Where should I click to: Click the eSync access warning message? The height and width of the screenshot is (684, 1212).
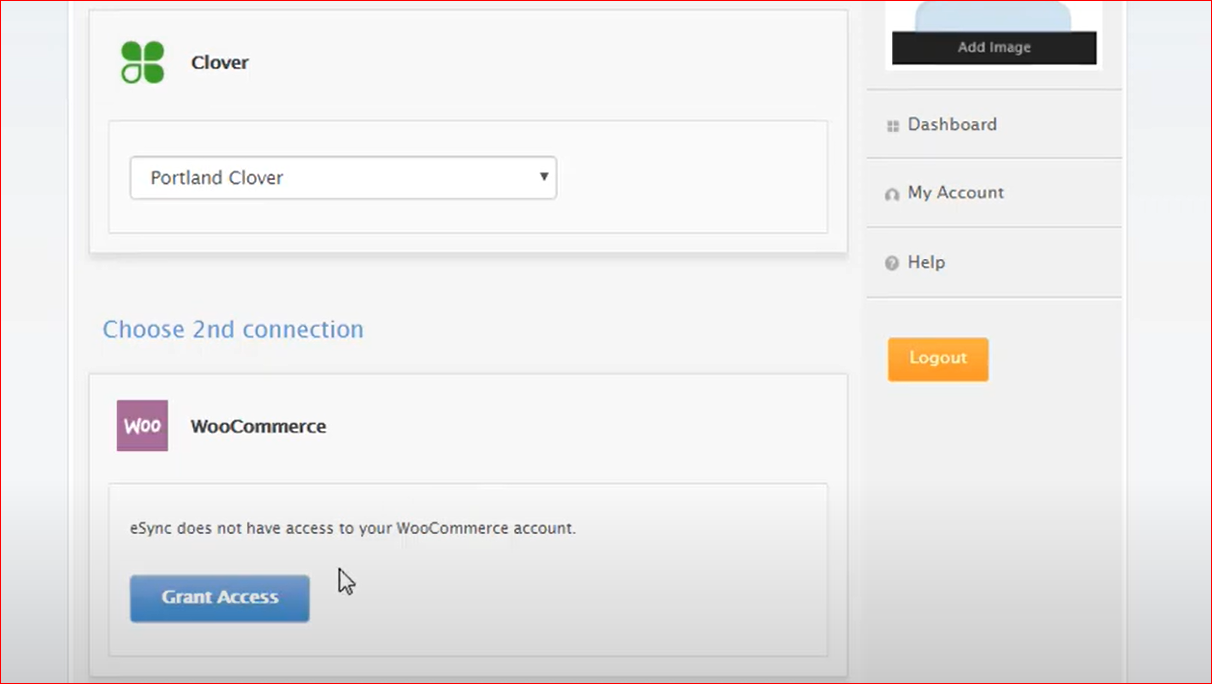point(353,528)
